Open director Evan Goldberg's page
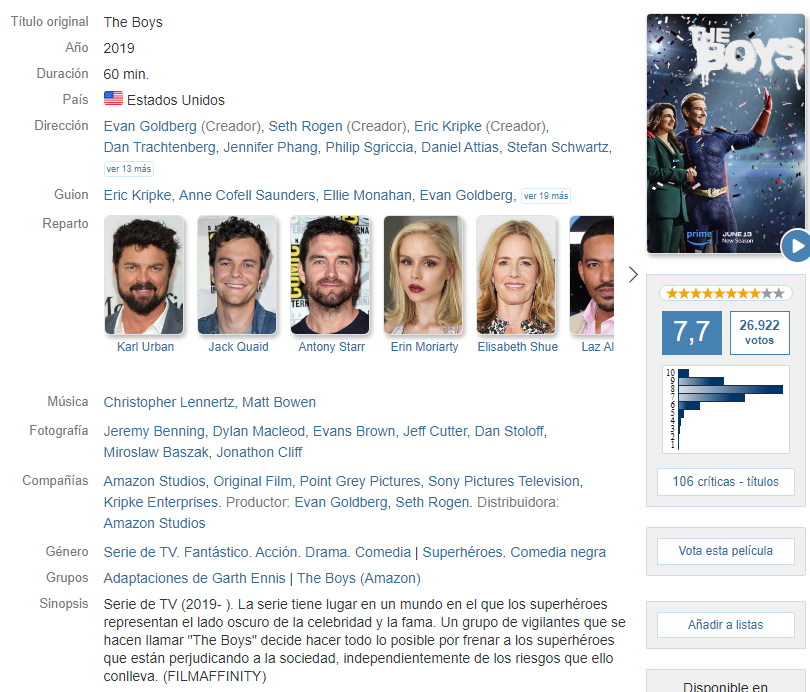 tap(150, 127)
